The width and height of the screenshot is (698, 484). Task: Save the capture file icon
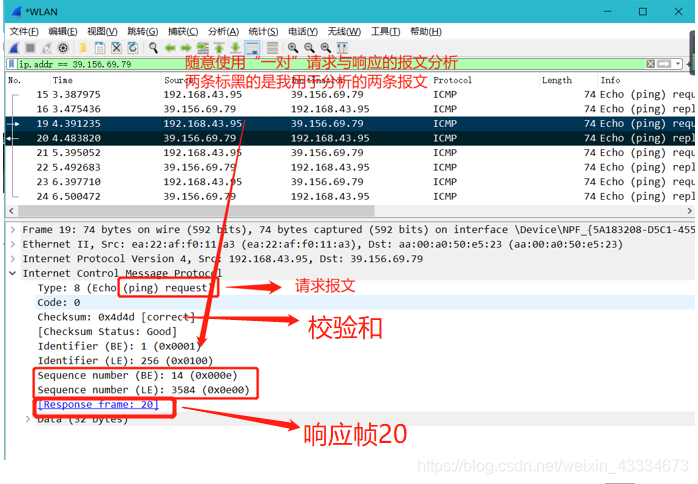pos(100,48)
